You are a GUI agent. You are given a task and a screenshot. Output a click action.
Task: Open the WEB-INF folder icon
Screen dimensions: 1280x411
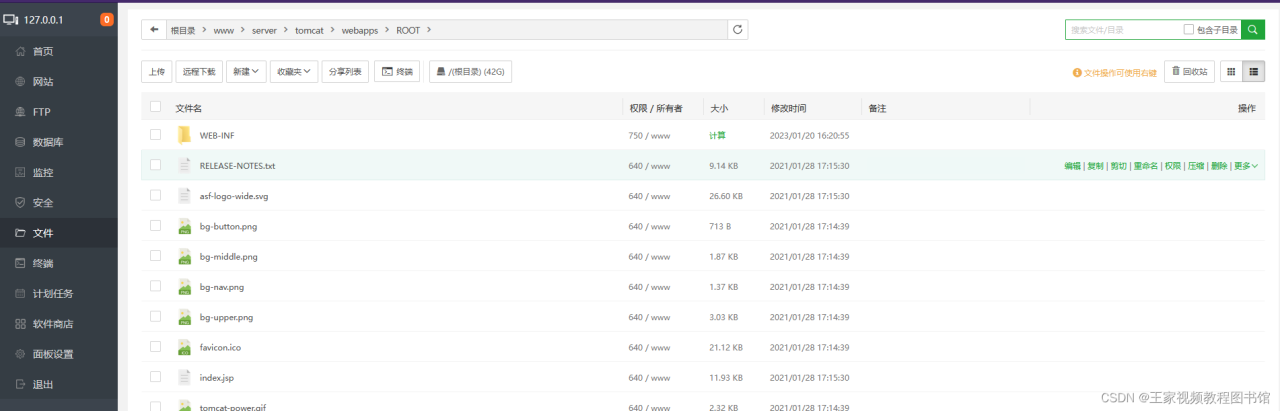click(x=184, y=135)
